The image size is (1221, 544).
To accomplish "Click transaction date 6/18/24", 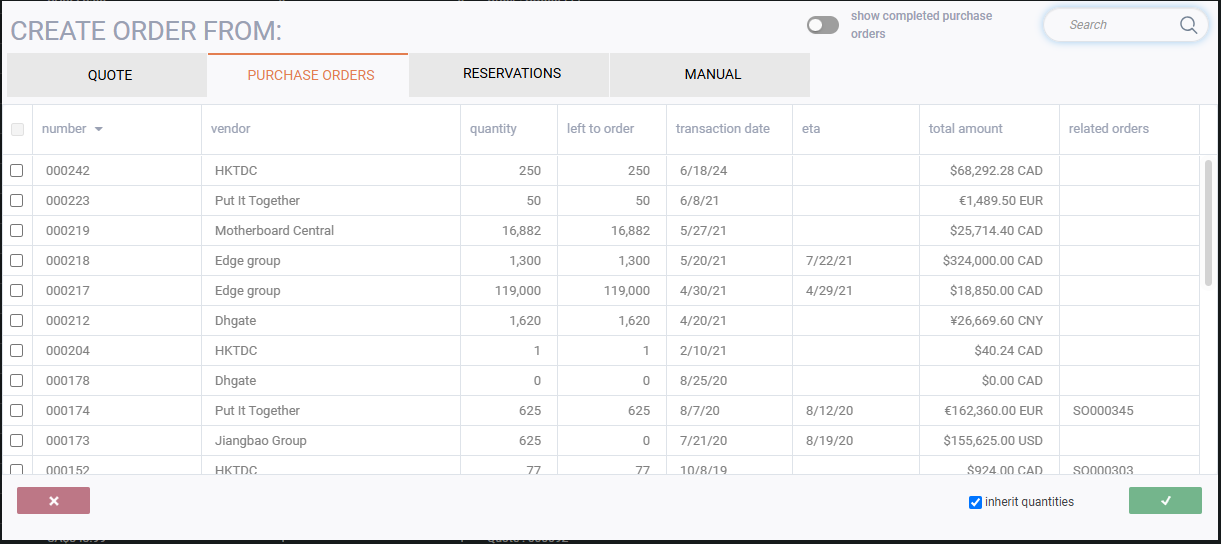I will point(703,171).
